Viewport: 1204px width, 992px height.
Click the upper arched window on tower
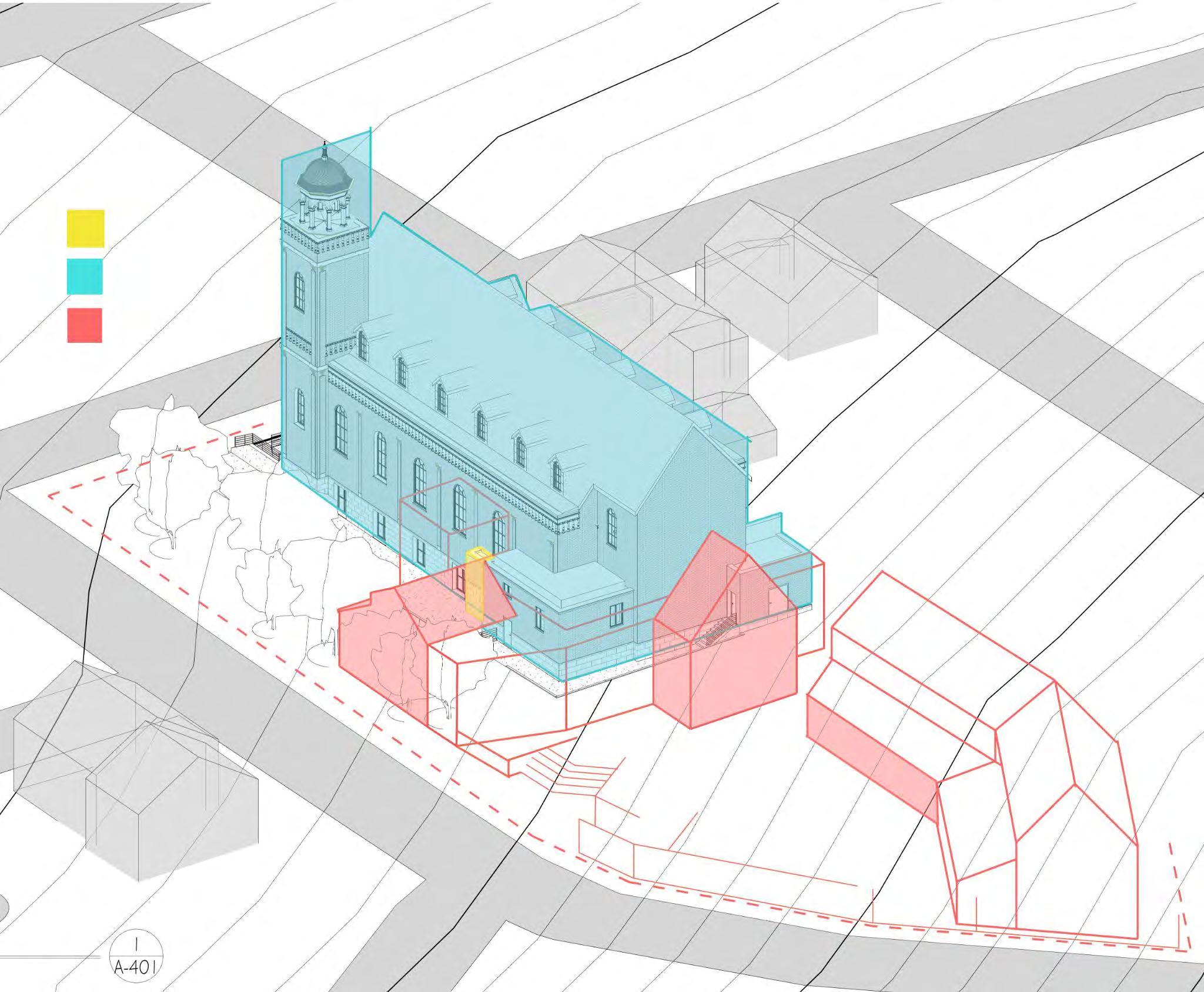coord(300,292)
